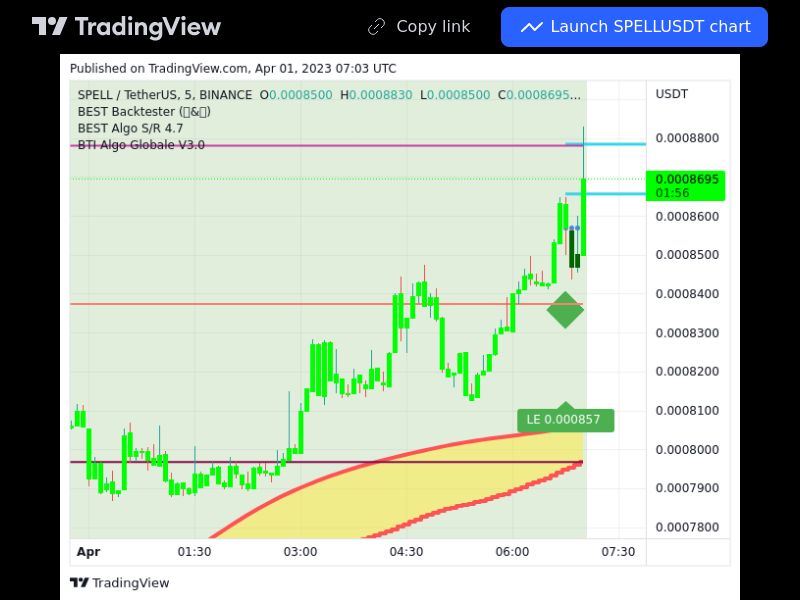Click the Apr label on time axis
Screen dimensions: 800x600
(88, 552)
